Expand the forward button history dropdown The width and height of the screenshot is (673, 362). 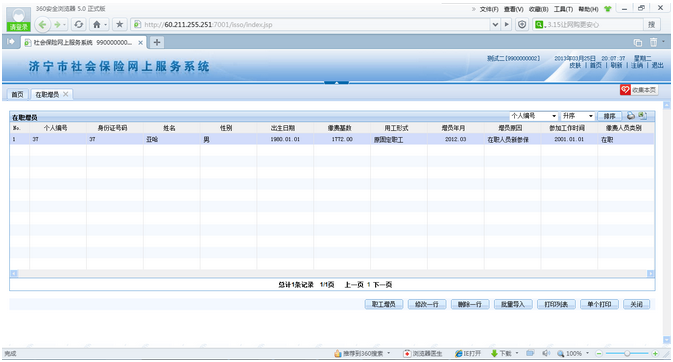64,25
